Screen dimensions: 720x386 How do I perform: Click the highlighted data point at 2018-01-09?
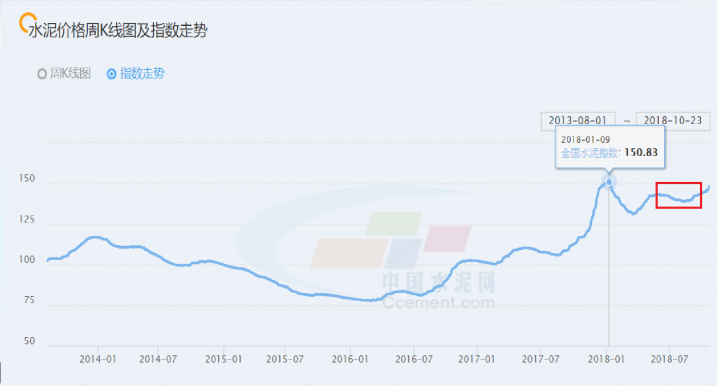point(609,182)
